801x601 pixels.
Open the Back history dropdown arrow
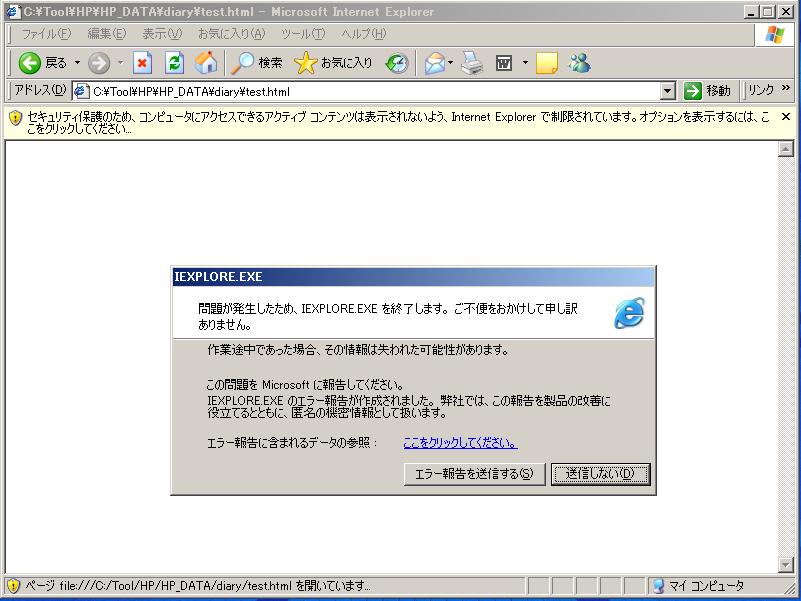point(77,63)
